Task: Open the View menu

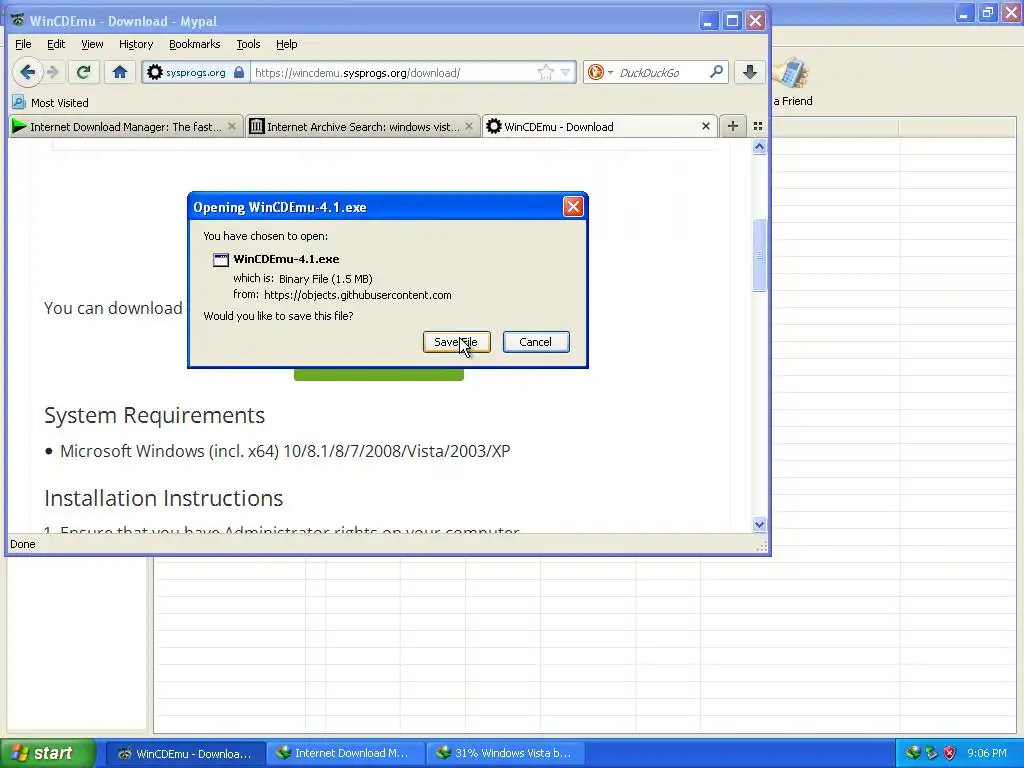Action: (92, 44)
